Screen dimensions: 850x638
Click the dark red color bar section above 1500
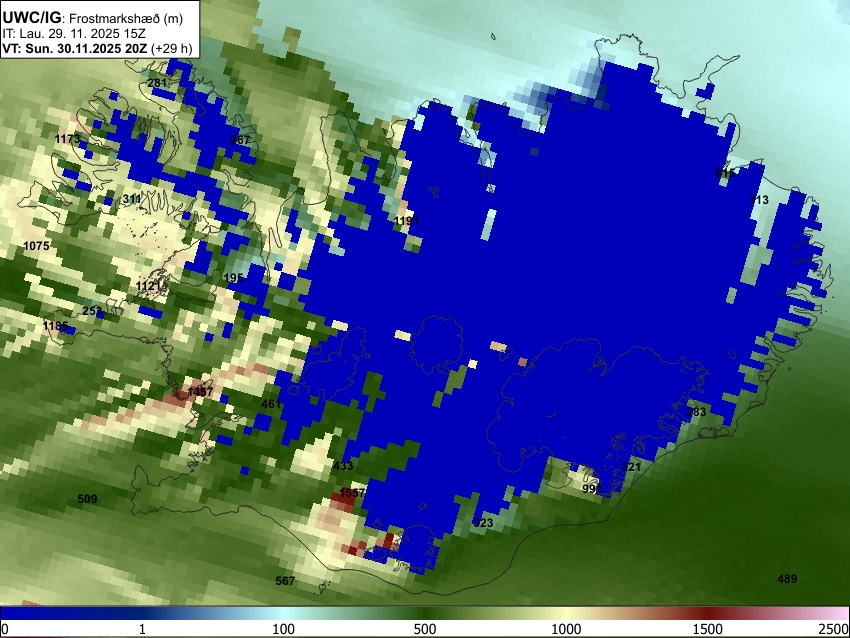point(708,613)
